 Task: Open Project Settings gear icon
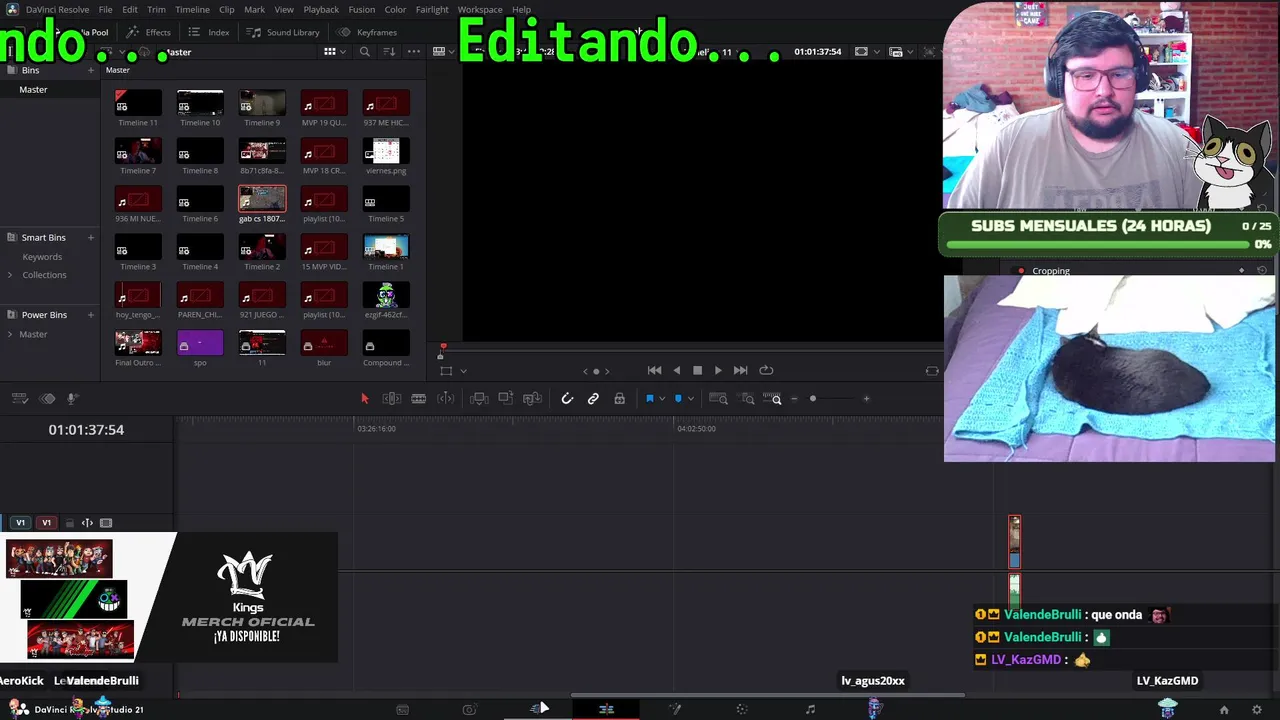click(1257, 710)
